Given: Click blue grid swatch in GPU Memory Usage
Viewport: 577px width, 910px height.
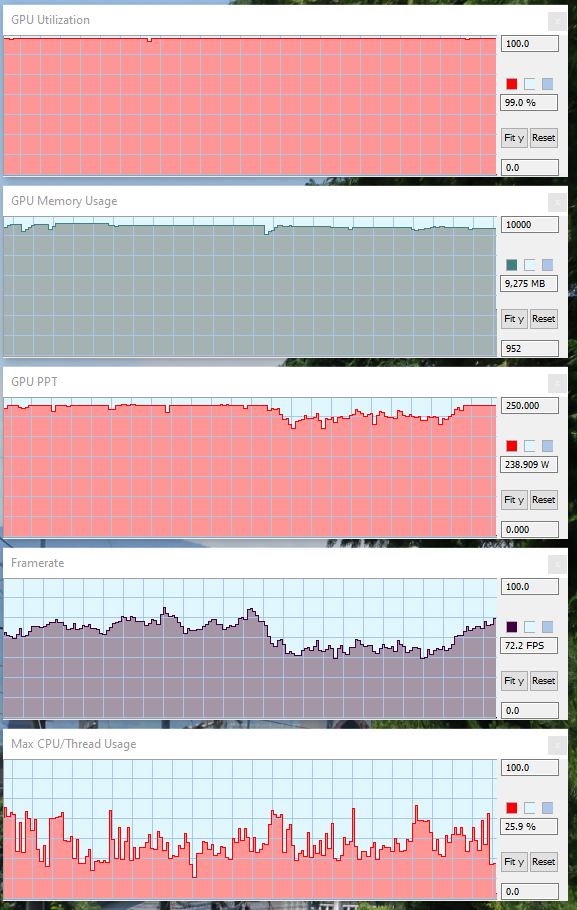Looking at the screenshot, I should coord(547,265).
